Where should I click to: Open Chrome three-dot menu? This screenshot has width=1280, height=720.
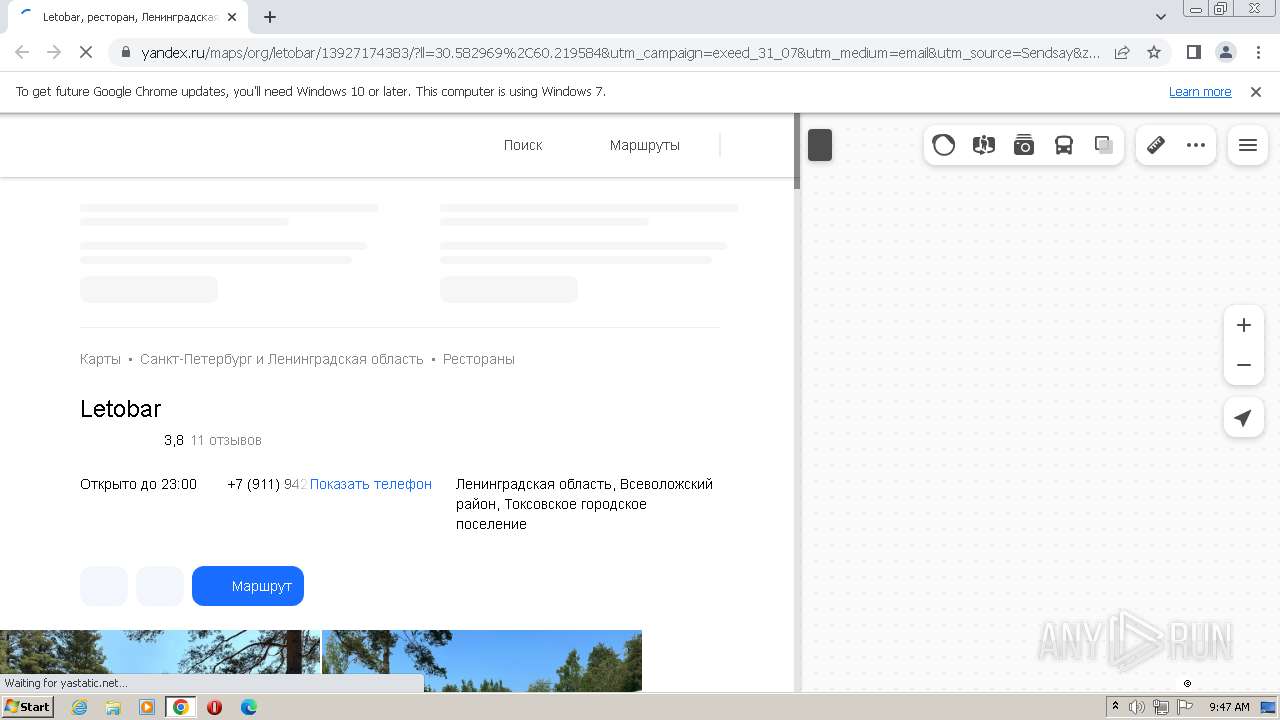(1257, 52)
